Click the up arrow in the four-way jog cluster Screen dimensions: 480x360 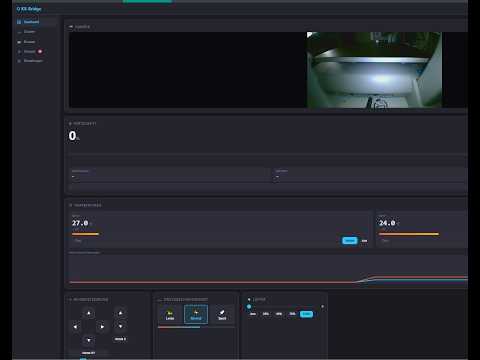click(x=89, y=313)
